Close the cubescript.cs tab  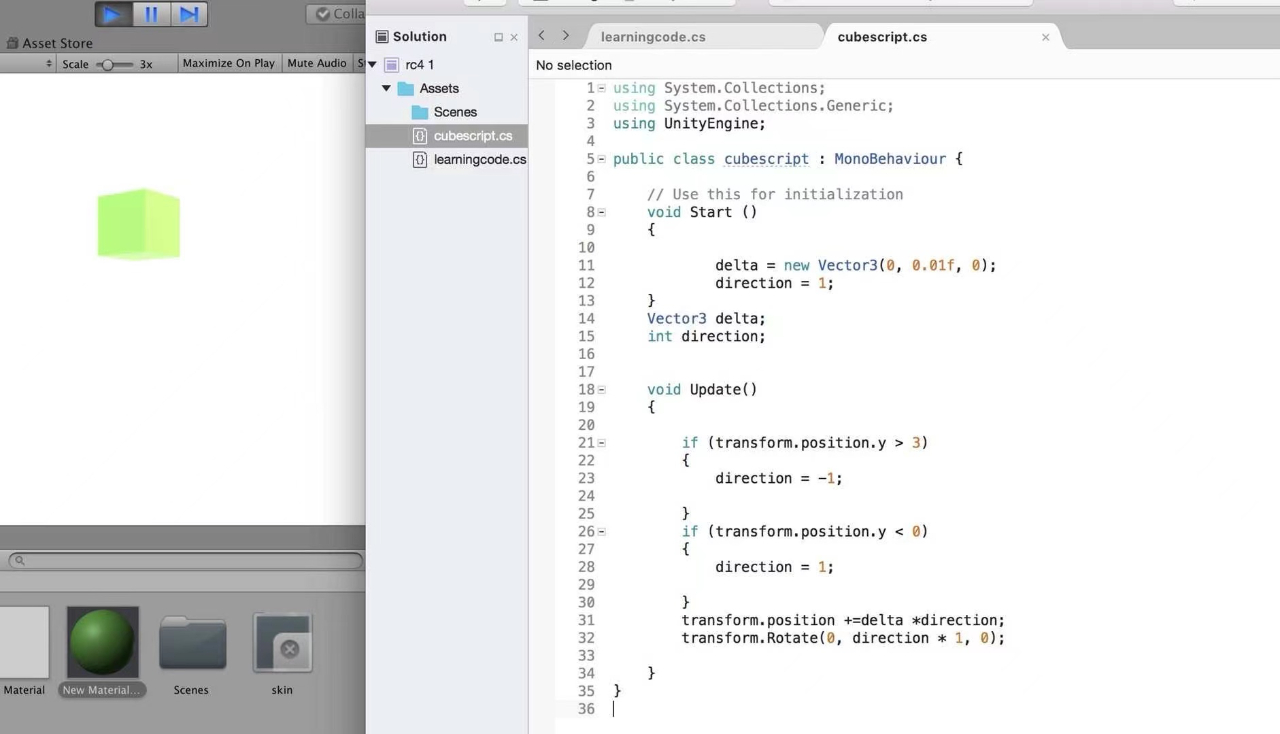click(1045, 37)
